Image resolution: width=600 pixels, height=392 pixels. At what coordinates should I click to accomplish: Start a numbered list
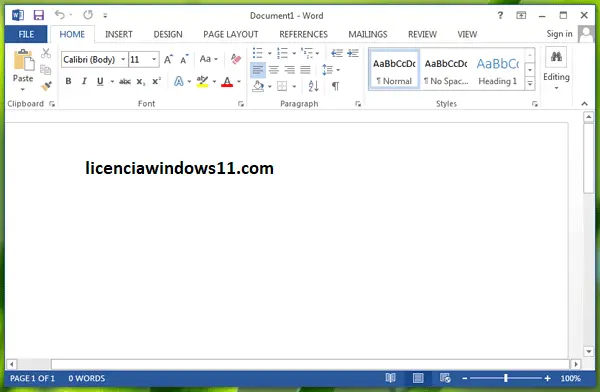282,53
